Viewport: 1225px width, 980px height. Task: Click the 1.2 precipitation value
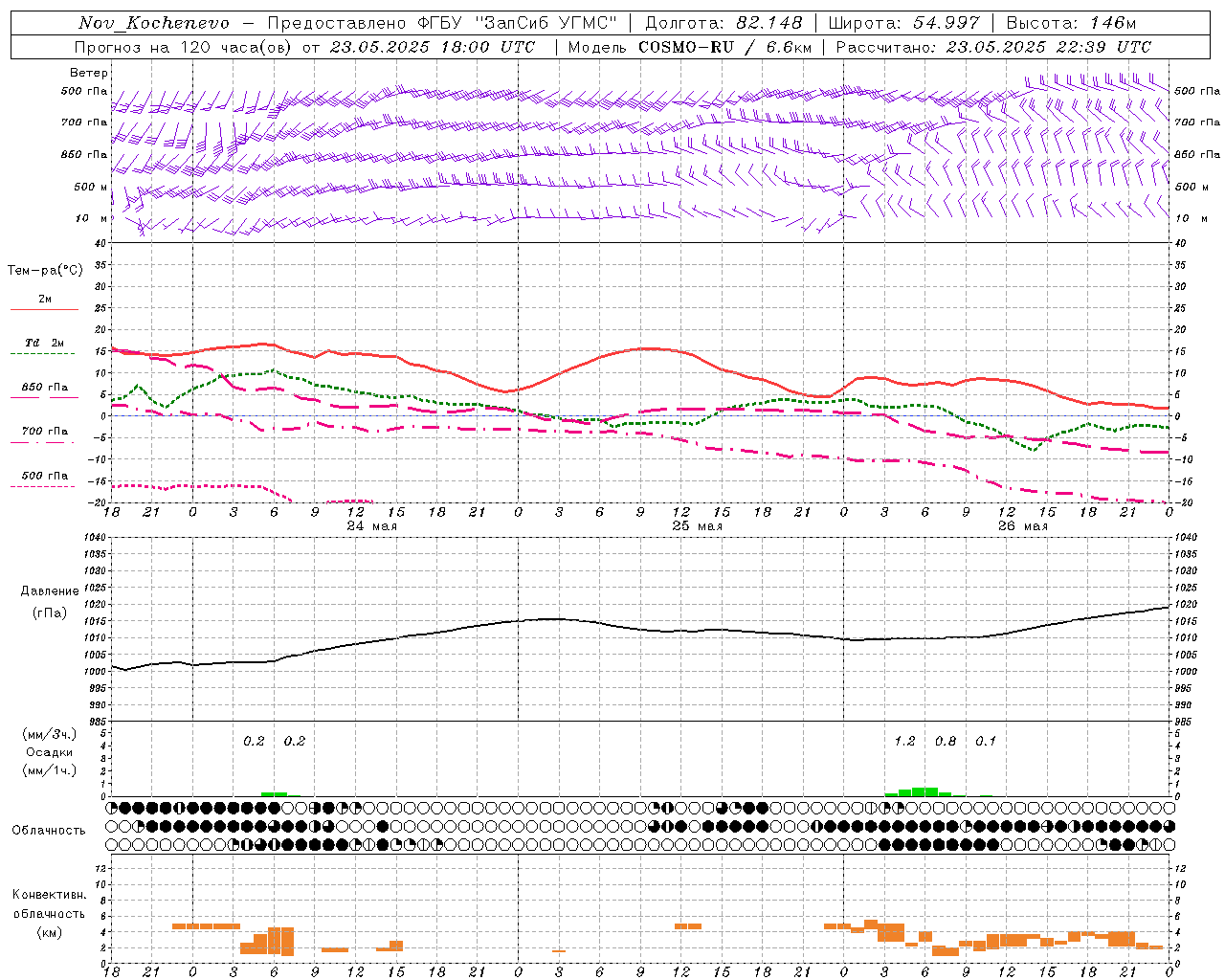click(x=904, y=742)
